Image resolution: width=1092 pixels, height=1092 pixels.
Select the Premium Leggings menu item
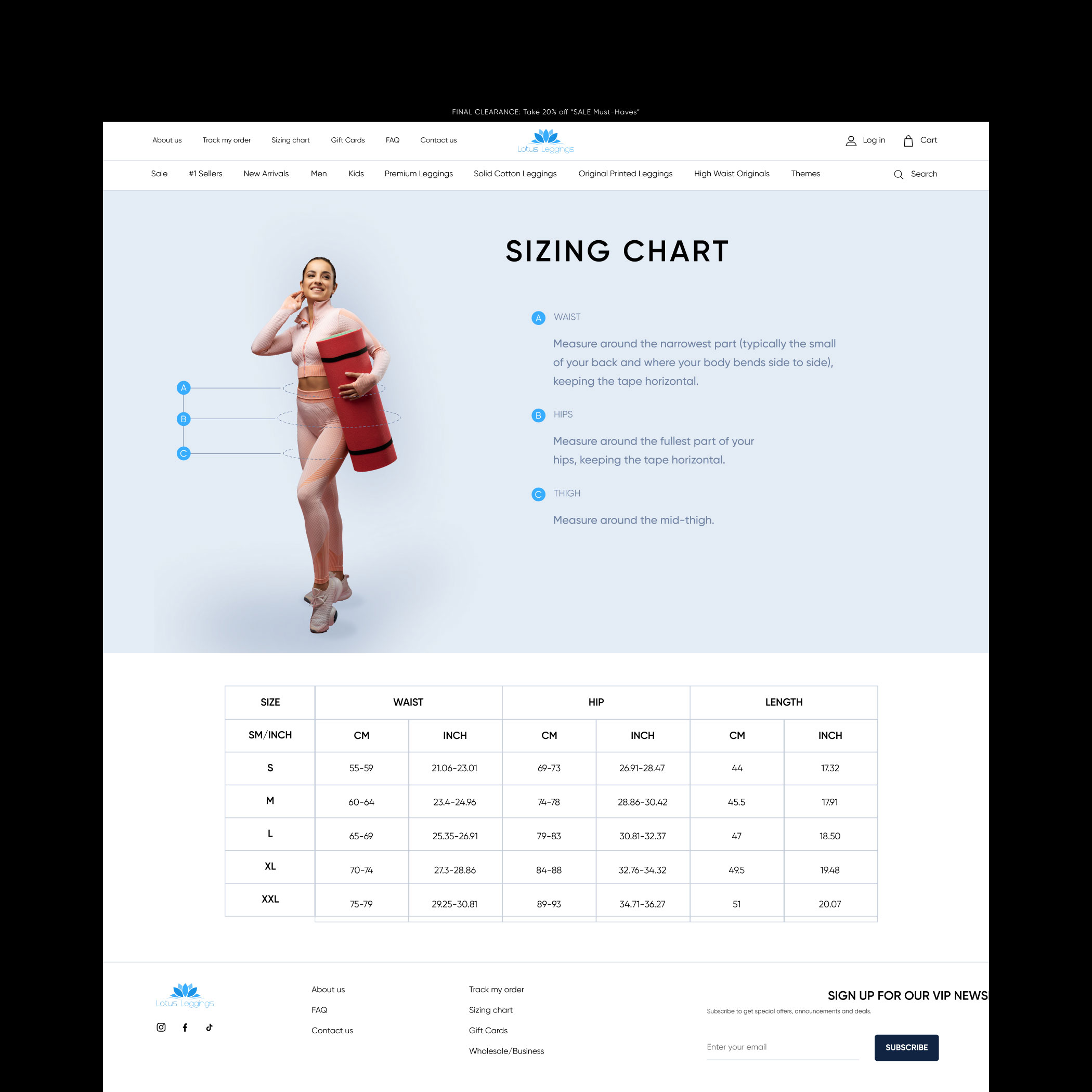point(418,174)
